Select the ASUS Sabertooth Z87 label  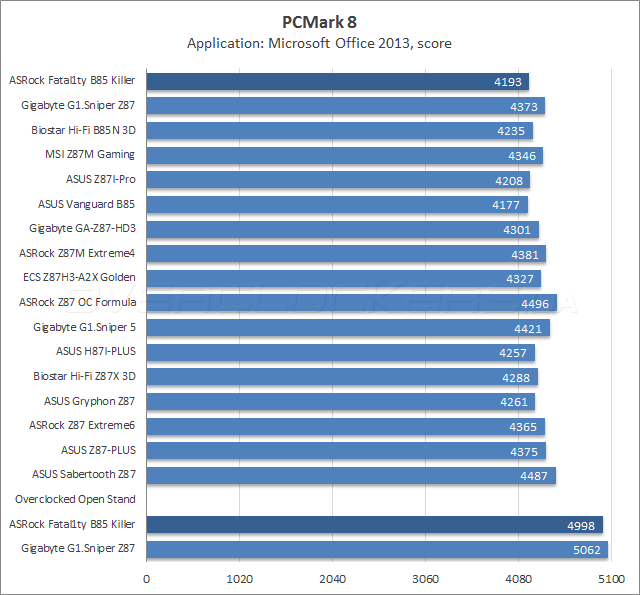tap(84, 475)
